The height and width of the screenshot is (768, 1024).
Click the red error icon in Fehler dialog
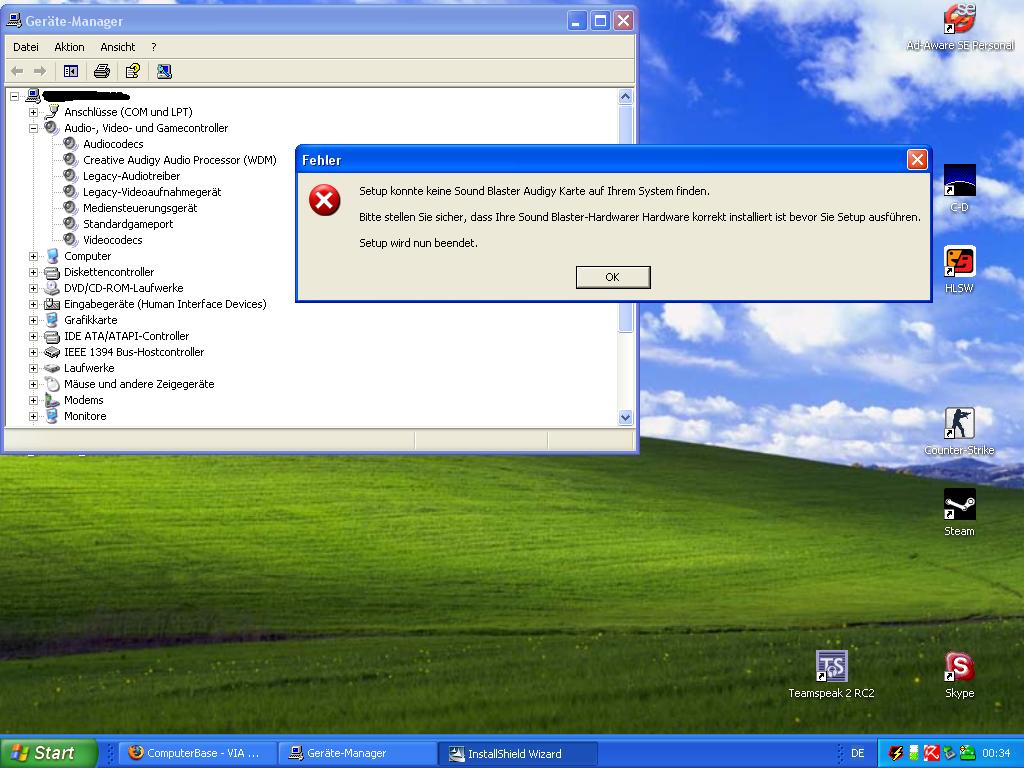point(325,200)
